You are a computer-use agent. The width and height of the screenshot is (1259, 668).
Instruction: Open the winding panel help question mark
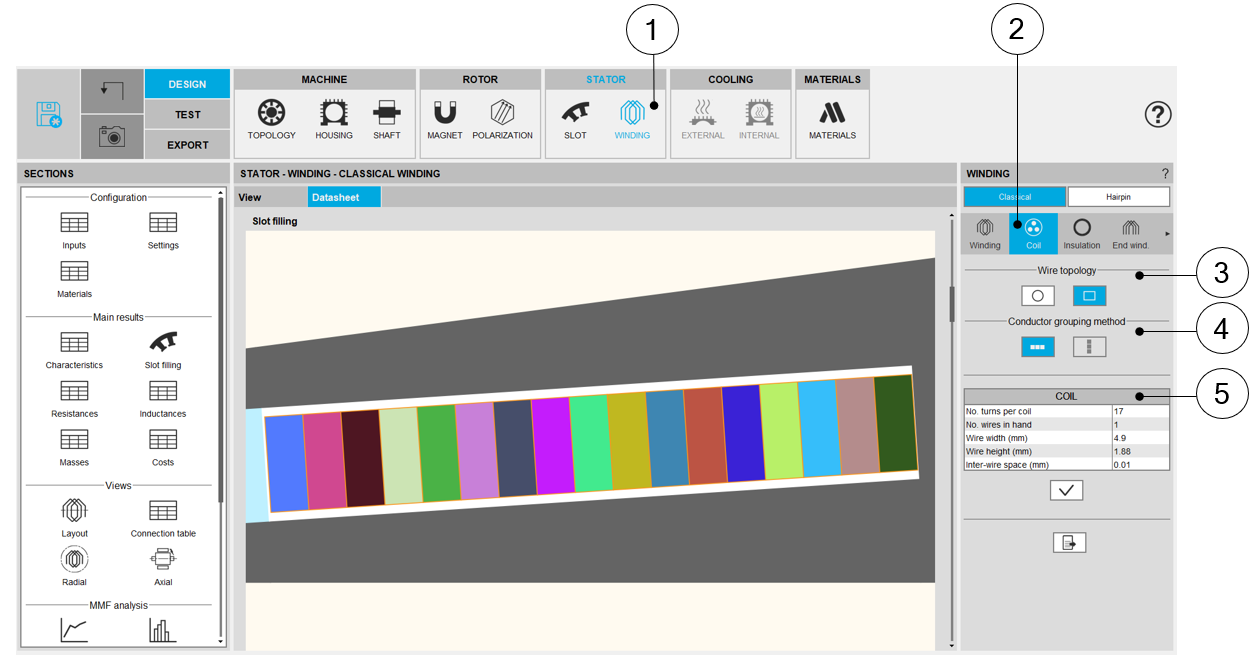pyautogui.click(x=1164, y=174)
